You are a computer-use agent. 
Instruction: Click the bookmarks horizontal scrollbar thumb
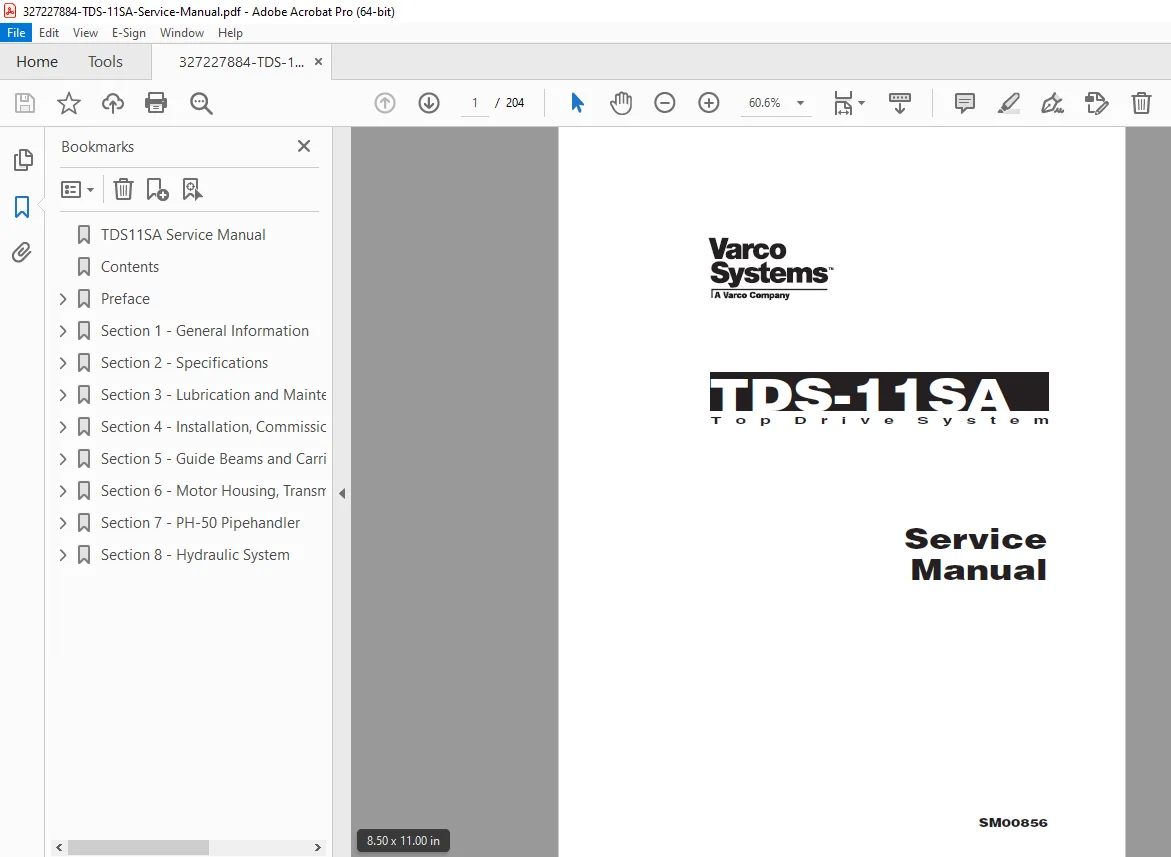pyautogui.click(x=138, y=847)
